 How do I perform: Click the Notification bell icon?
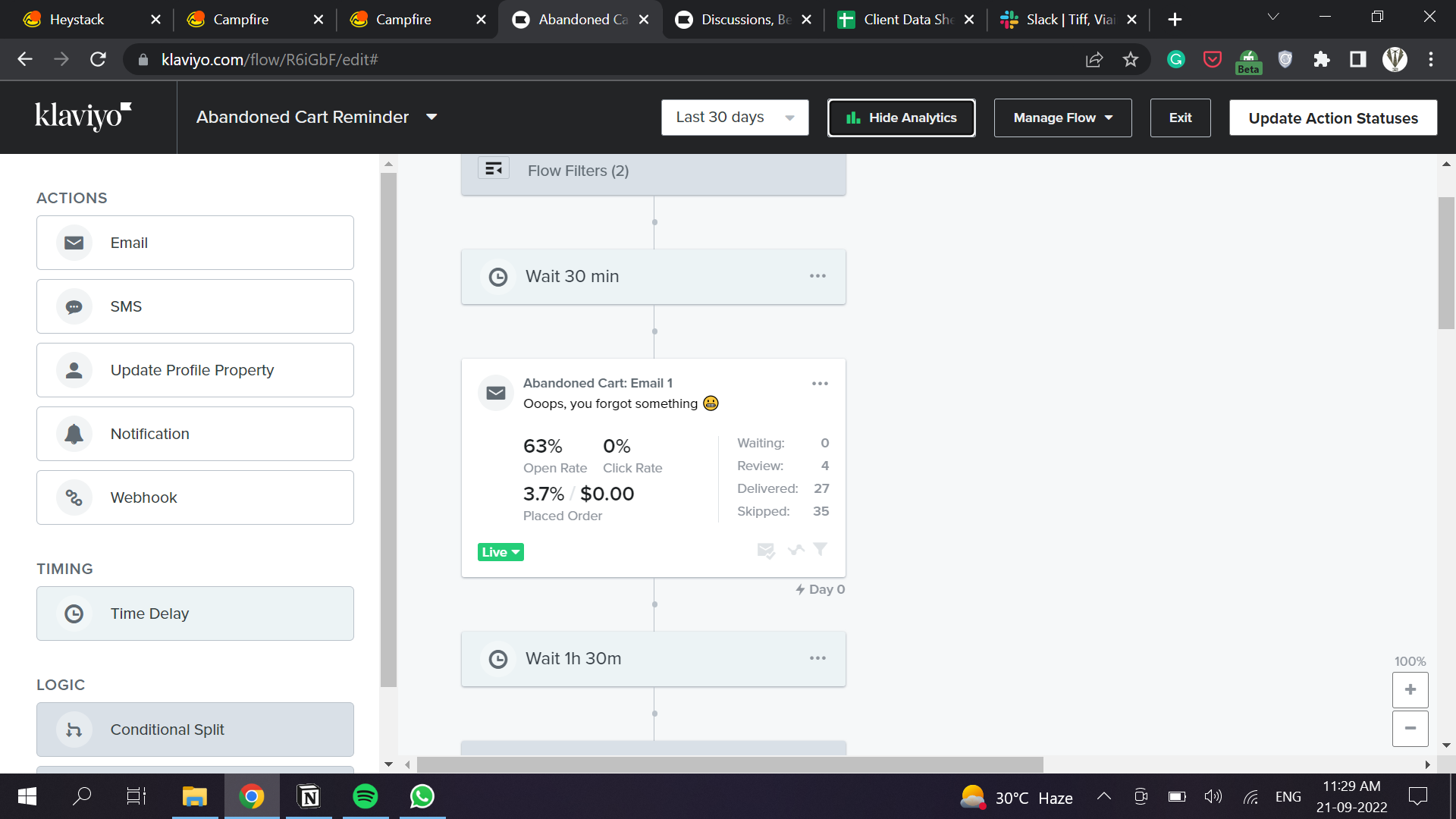[74, 434]
